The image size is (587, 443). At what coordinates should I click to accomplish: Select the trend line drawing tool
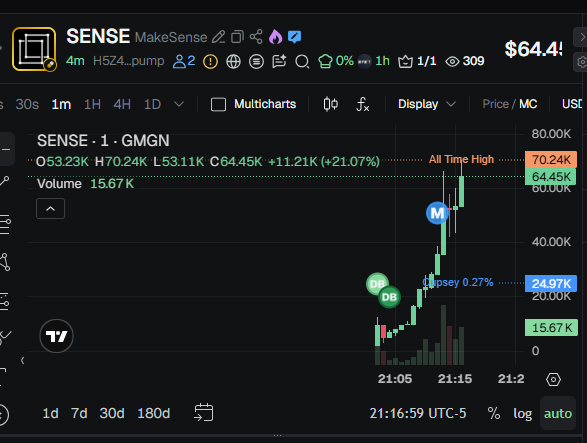[x=4, y=181]
